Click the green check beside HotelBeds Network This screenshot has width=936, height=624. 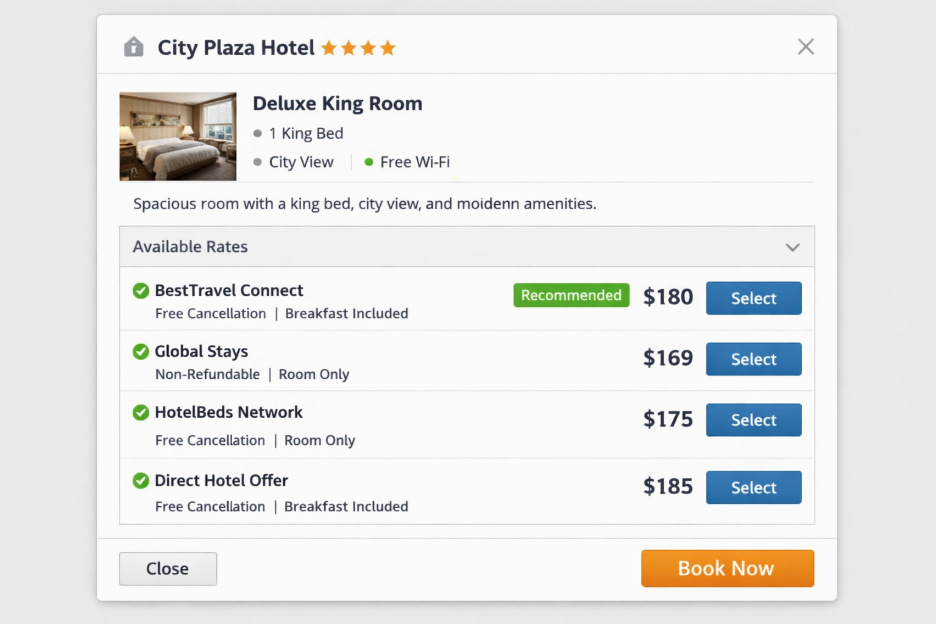[x=141, y=412]
